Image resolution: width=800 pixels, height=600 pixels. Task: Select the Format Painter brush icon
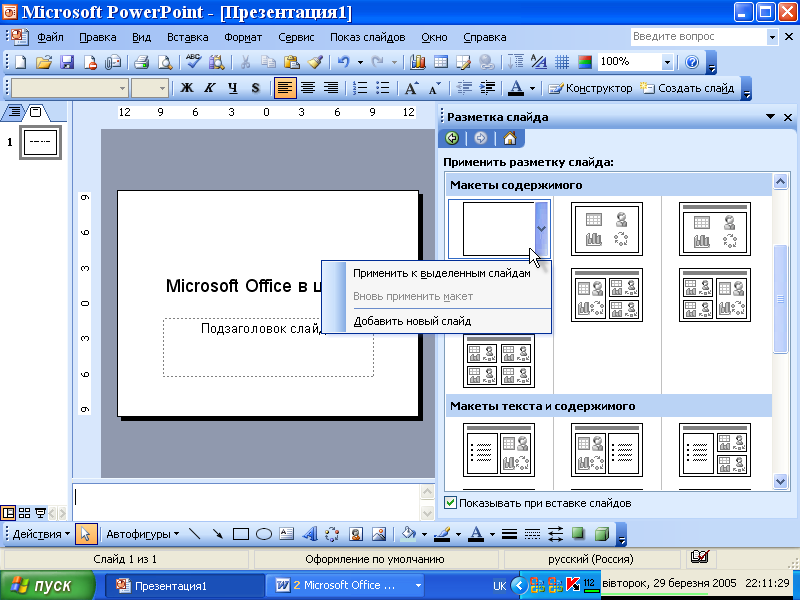point(315,62)
